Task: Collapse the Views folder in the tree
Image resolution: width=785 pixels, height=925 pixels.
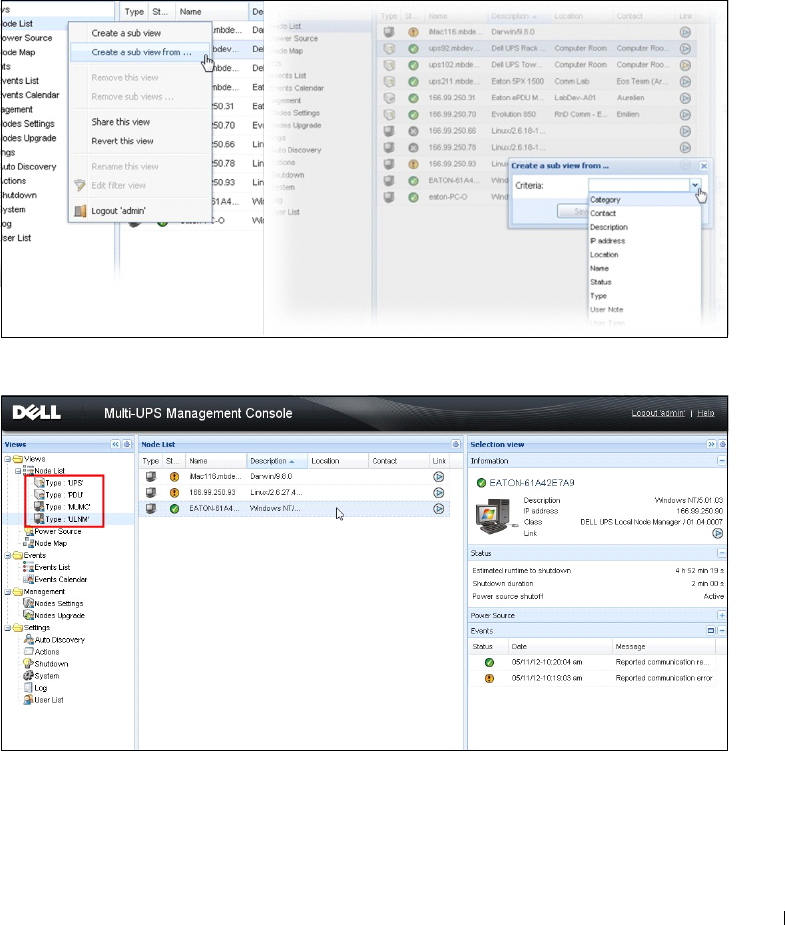Action: [8, 459]
